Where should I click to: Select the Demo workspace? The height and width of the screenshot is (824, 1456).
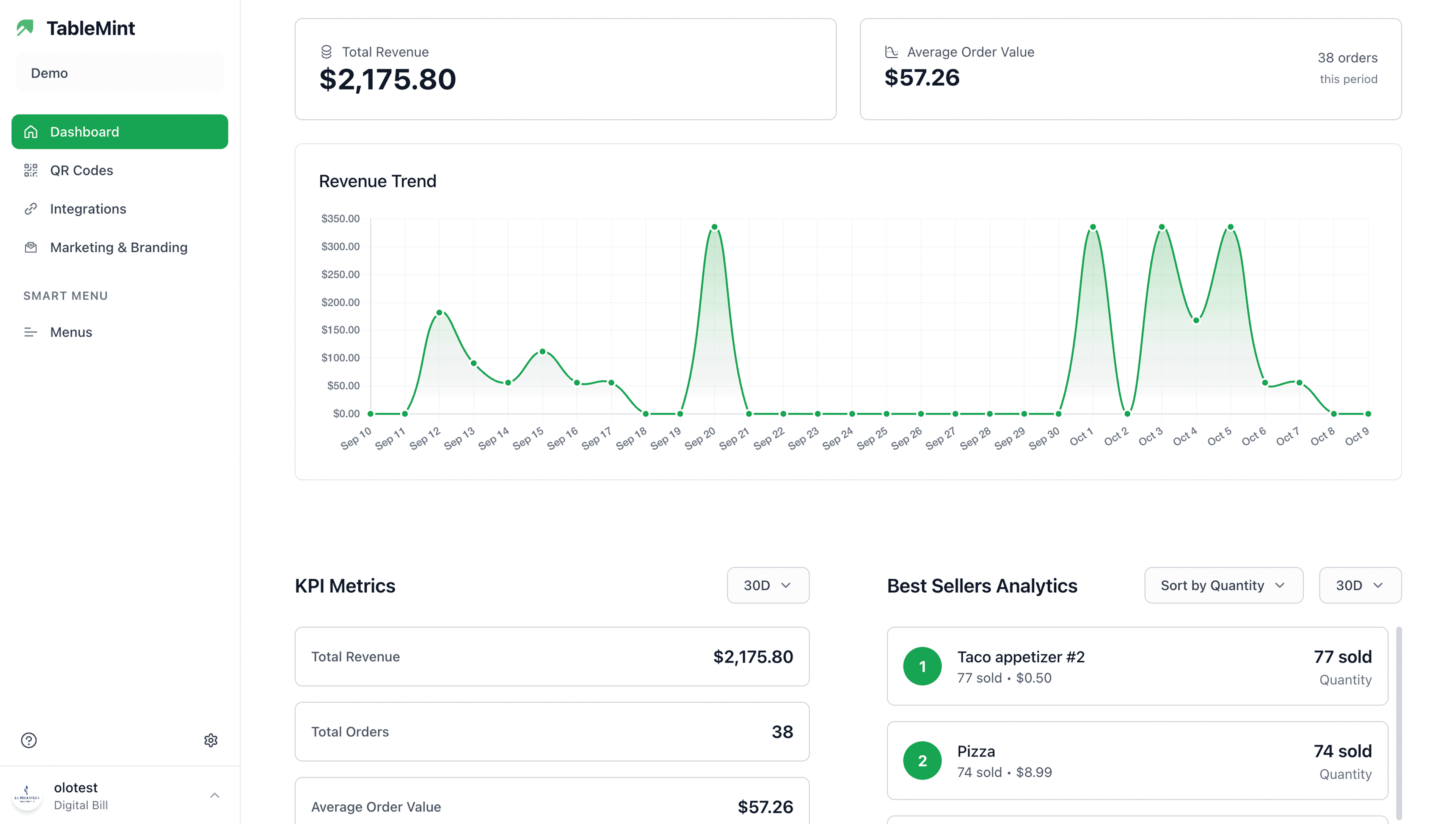119,72
